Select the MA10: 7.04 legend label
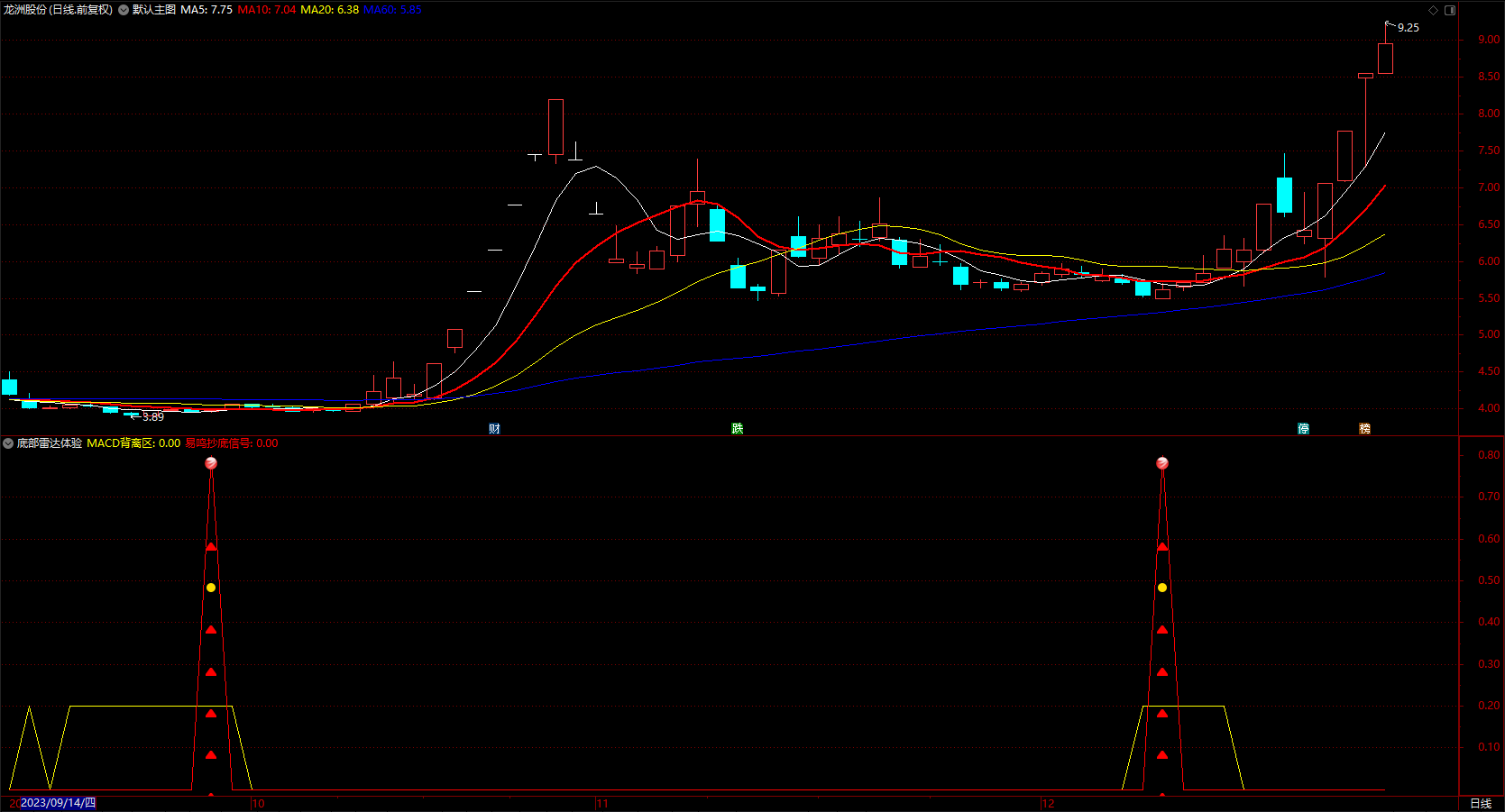The height and width of the screenshot is (812, 1505). 267,10
